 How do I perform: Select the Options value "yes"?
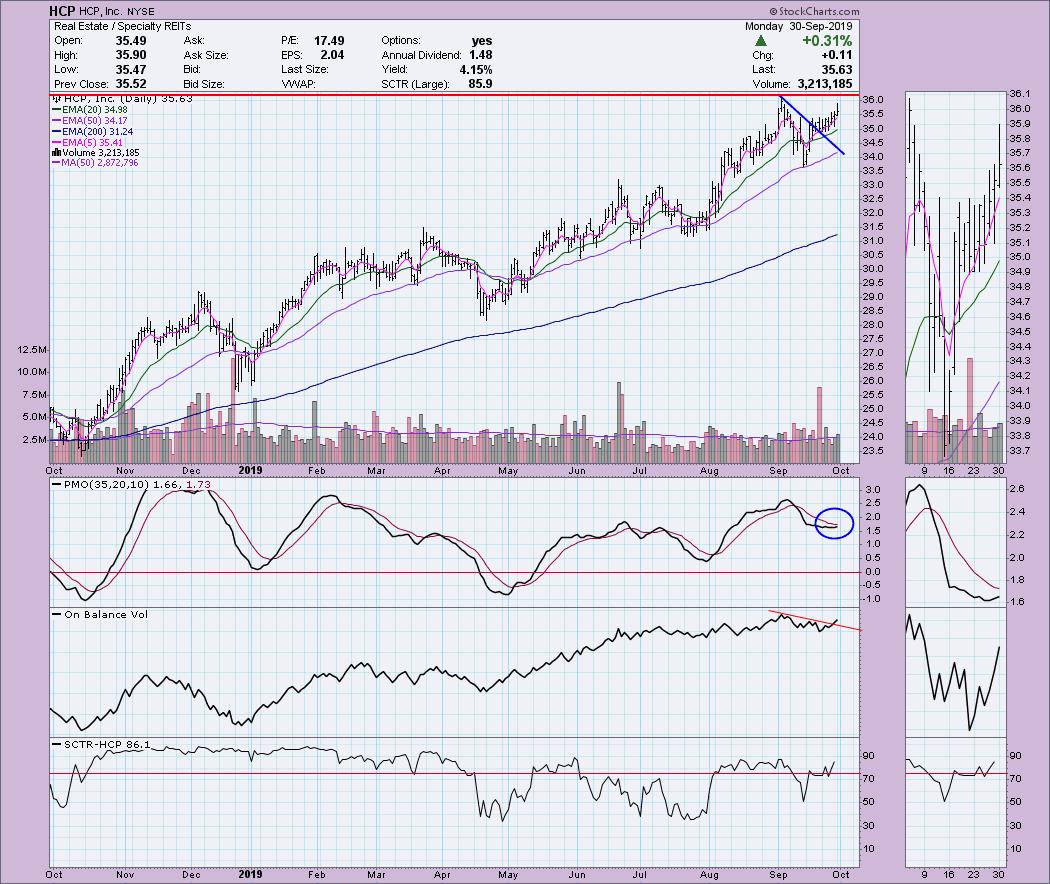481,41
